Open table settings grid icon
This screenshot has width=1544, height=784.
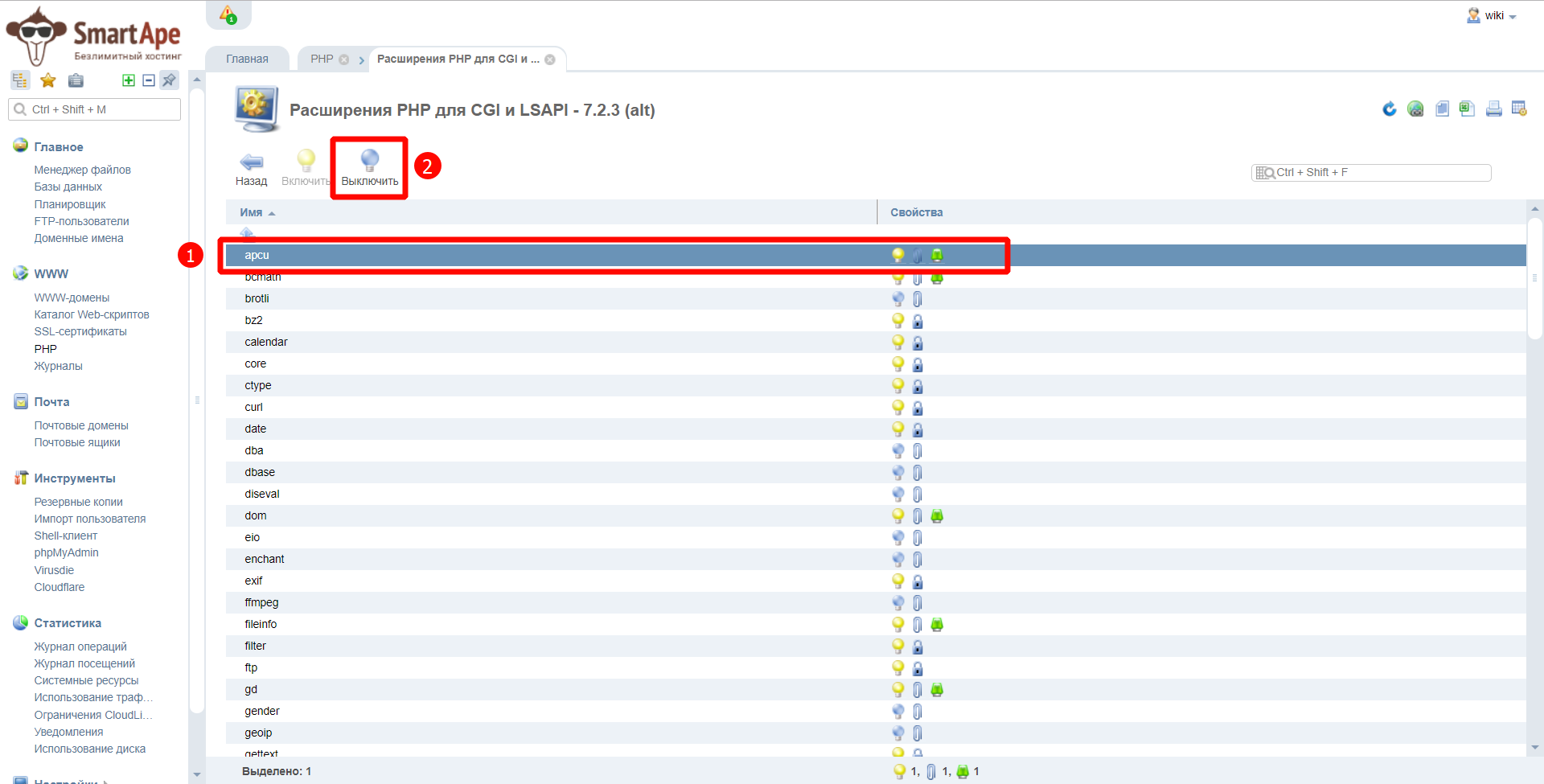1519,109
